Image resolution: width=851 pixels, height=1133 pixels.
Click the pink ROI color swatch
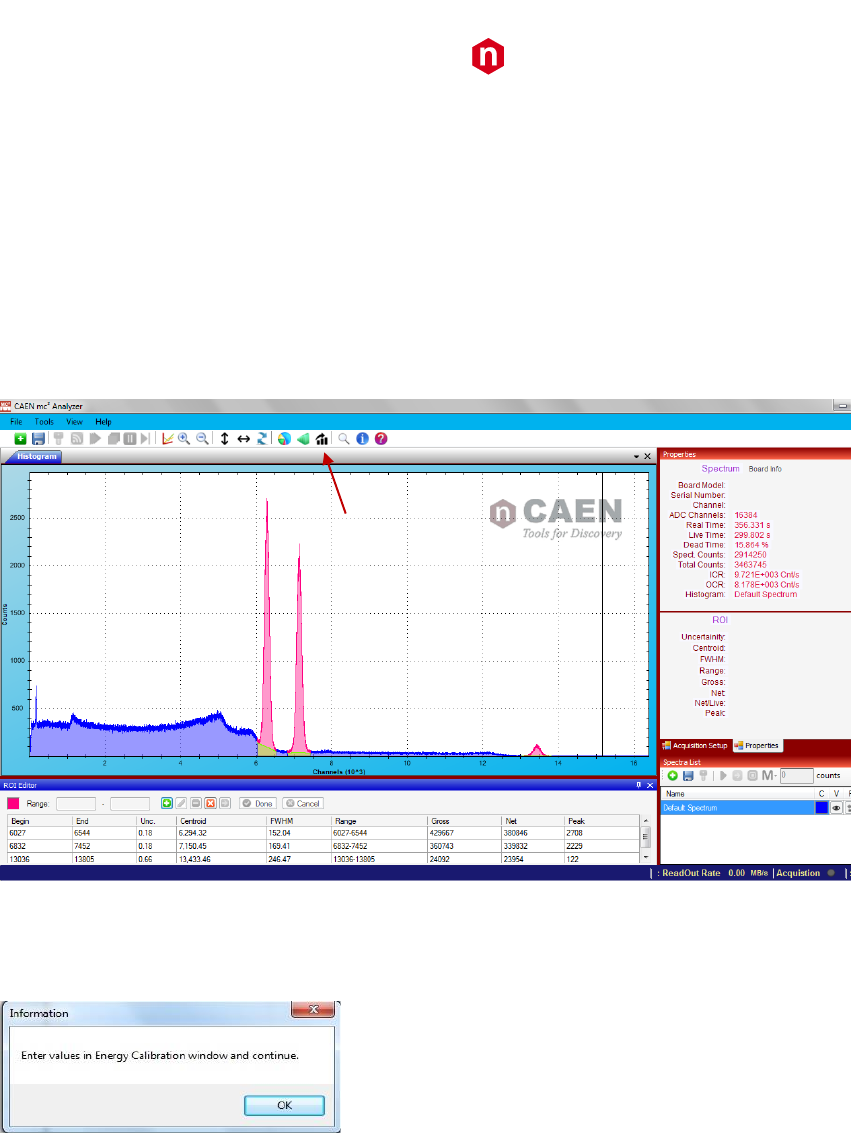(13, 804)
